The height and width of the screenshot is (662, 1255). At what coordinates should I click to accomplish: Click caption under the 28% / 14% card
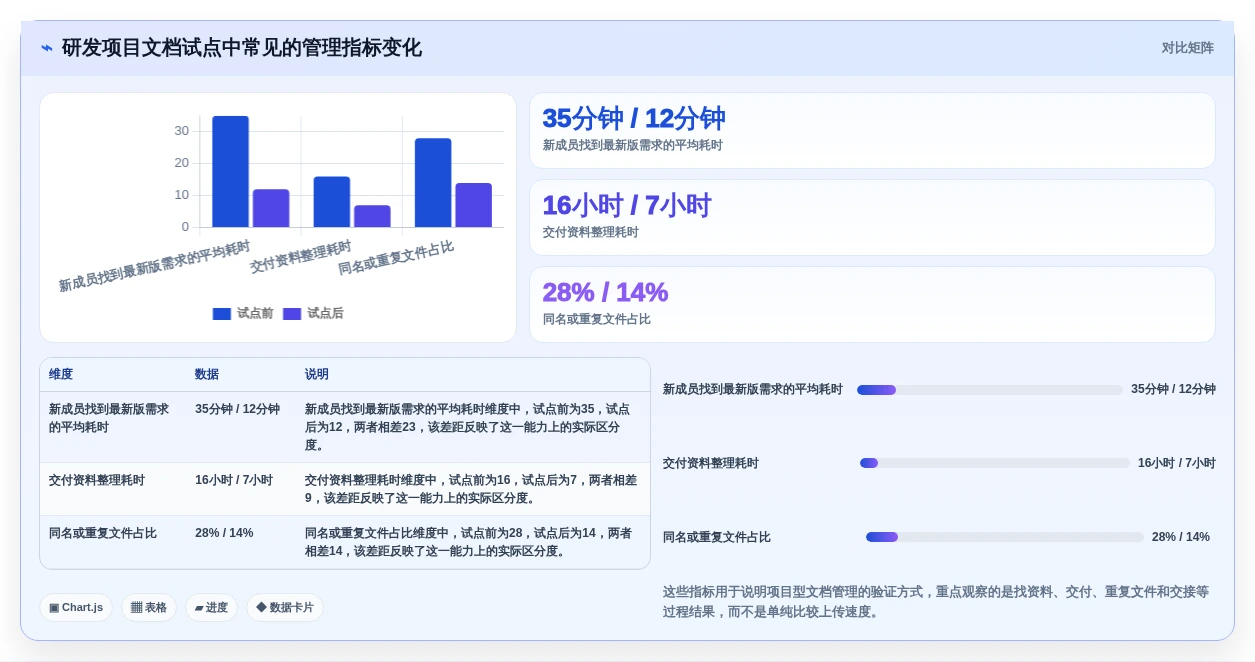pyautogui.click(x=597, y=319)
